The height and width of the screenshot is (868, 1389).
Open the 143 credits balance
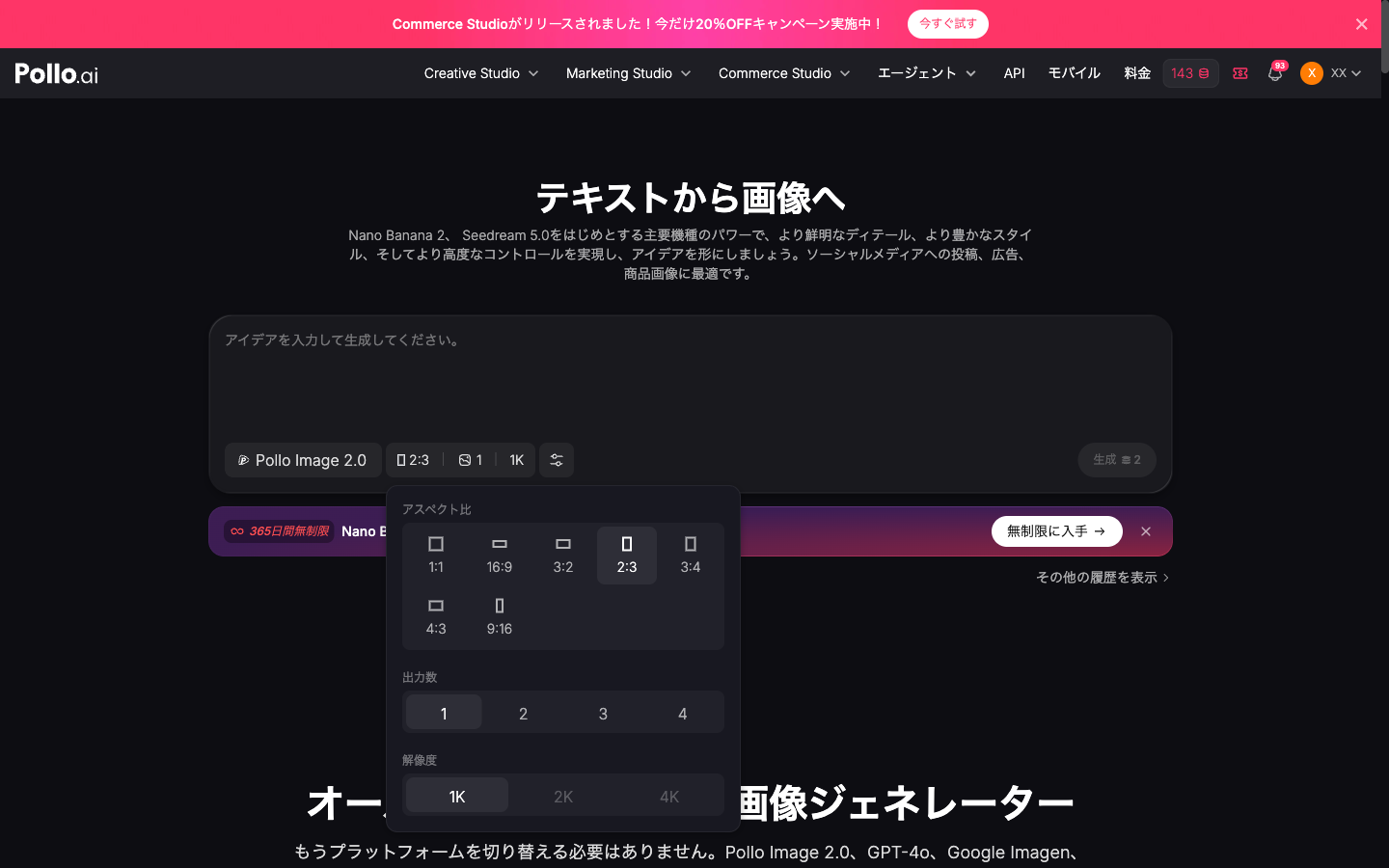click(x=1190, y=73)
